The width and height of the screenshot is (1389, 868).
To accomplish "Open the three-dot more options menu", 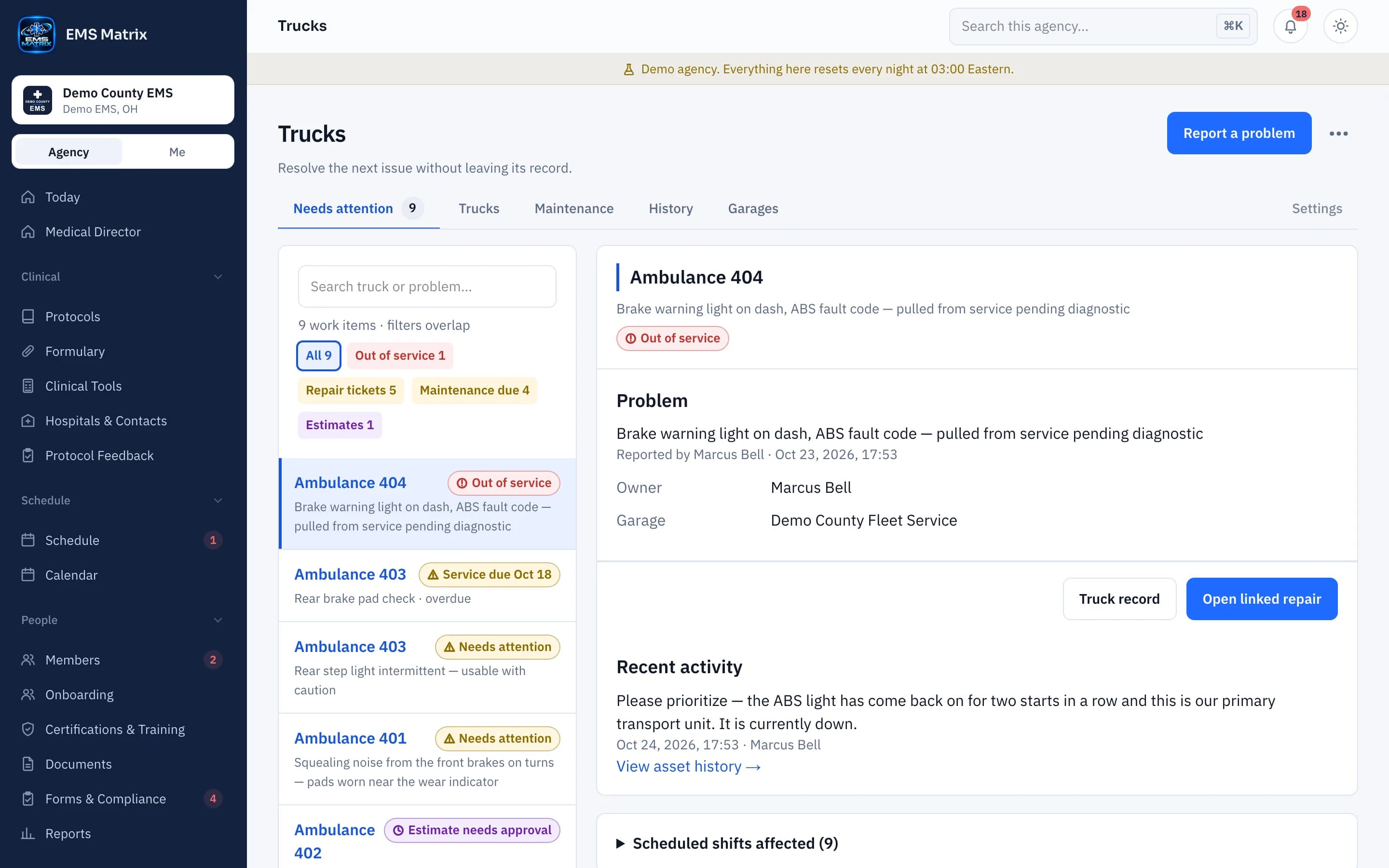I will coord(1338,133).
